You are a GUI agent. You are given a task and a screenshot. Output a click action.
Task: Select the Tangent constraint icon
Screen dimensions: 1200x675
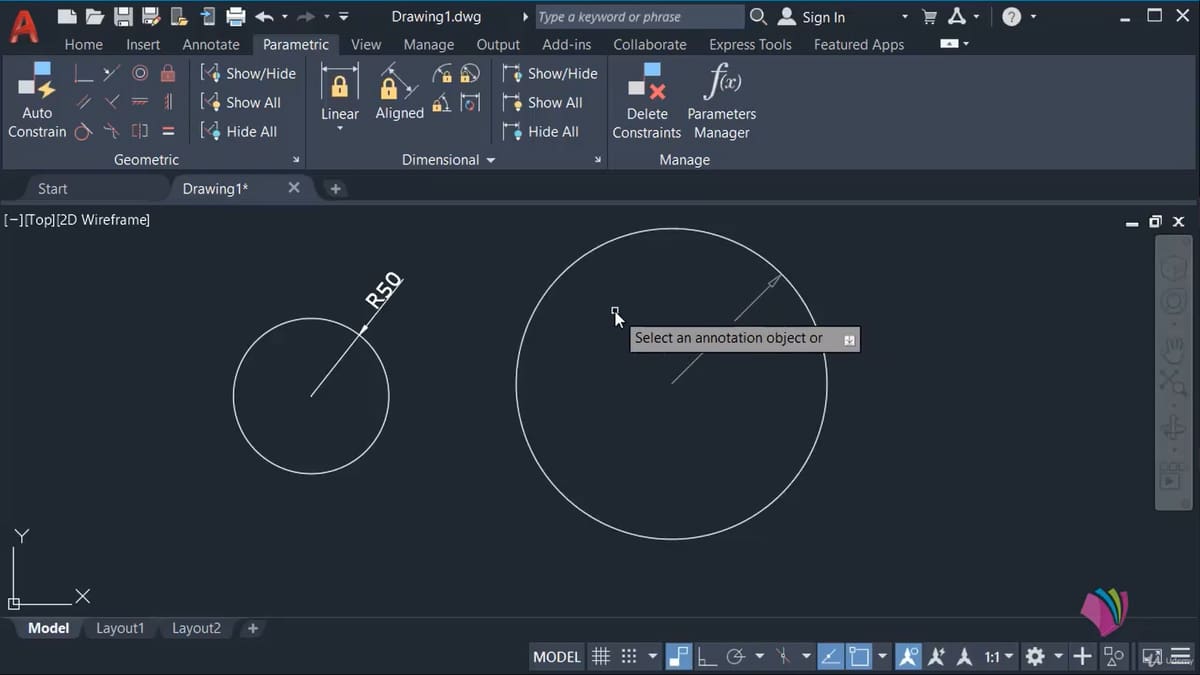point(84,131)
